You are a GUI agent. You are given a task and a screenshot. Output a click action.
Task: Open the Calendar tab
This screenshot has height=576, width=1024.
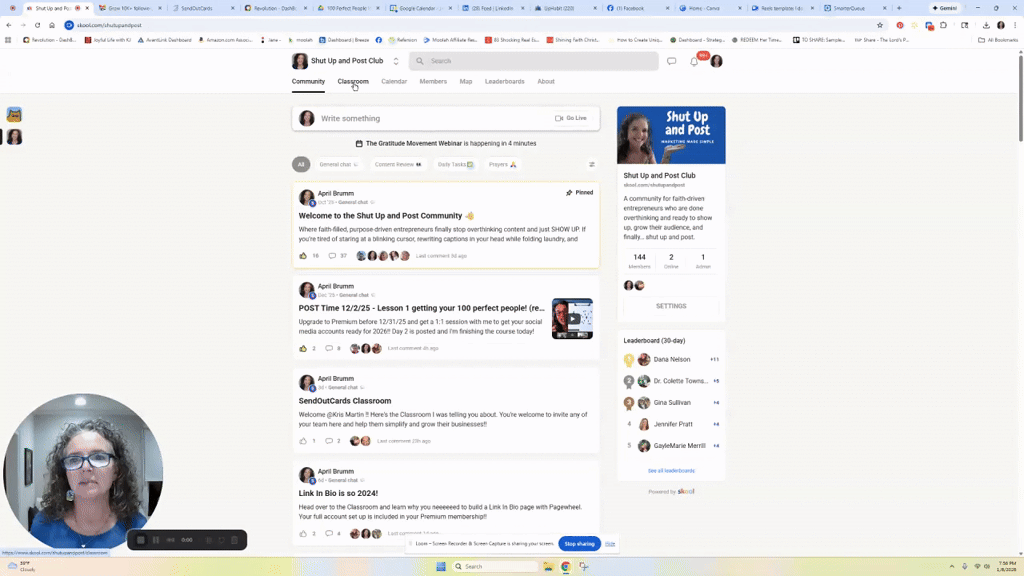coord(394,82)
